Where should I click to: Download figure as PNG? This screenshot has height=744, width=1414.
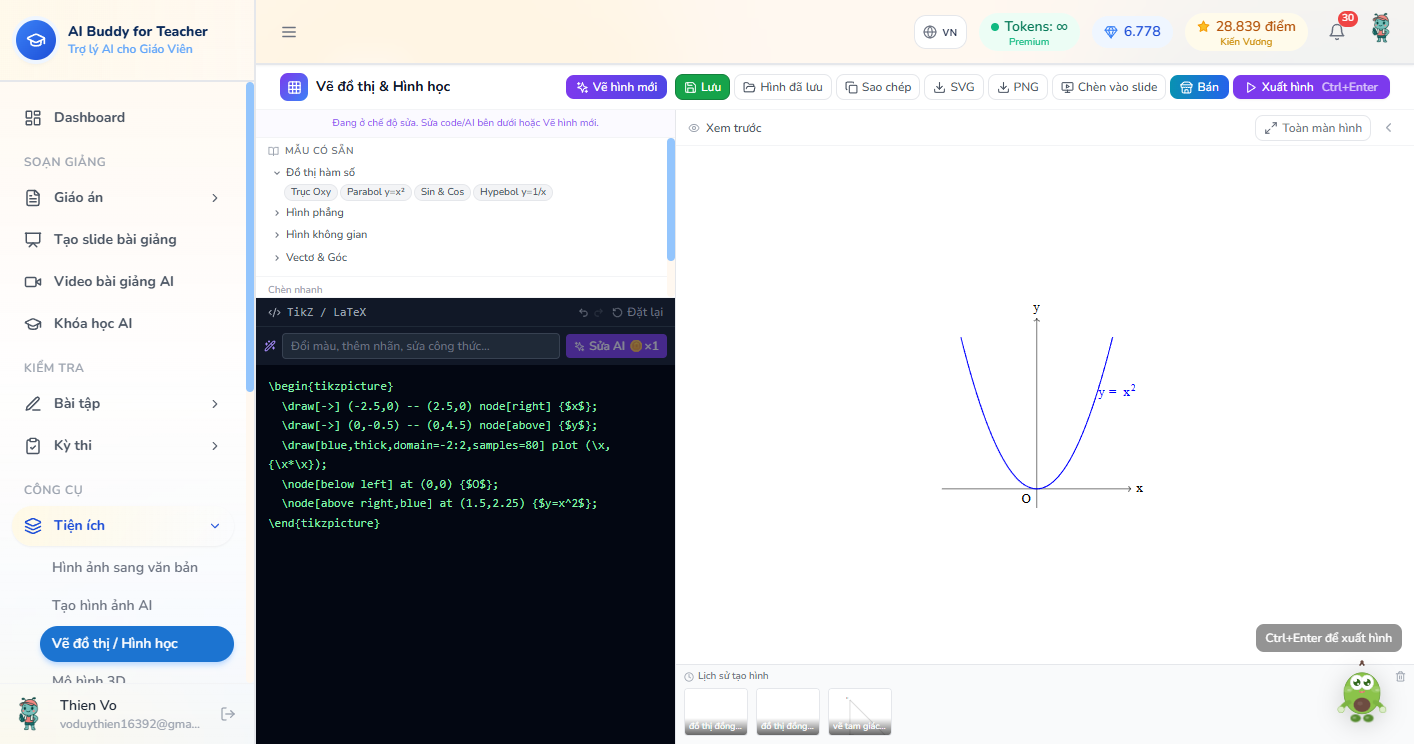(x=1018, y=87)
